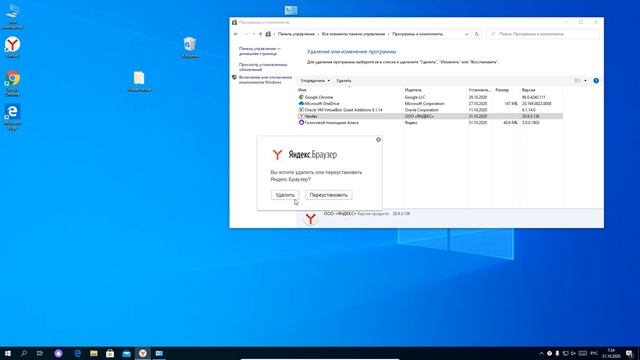Refresh the Programs and Features list

[x=477, y=34]
